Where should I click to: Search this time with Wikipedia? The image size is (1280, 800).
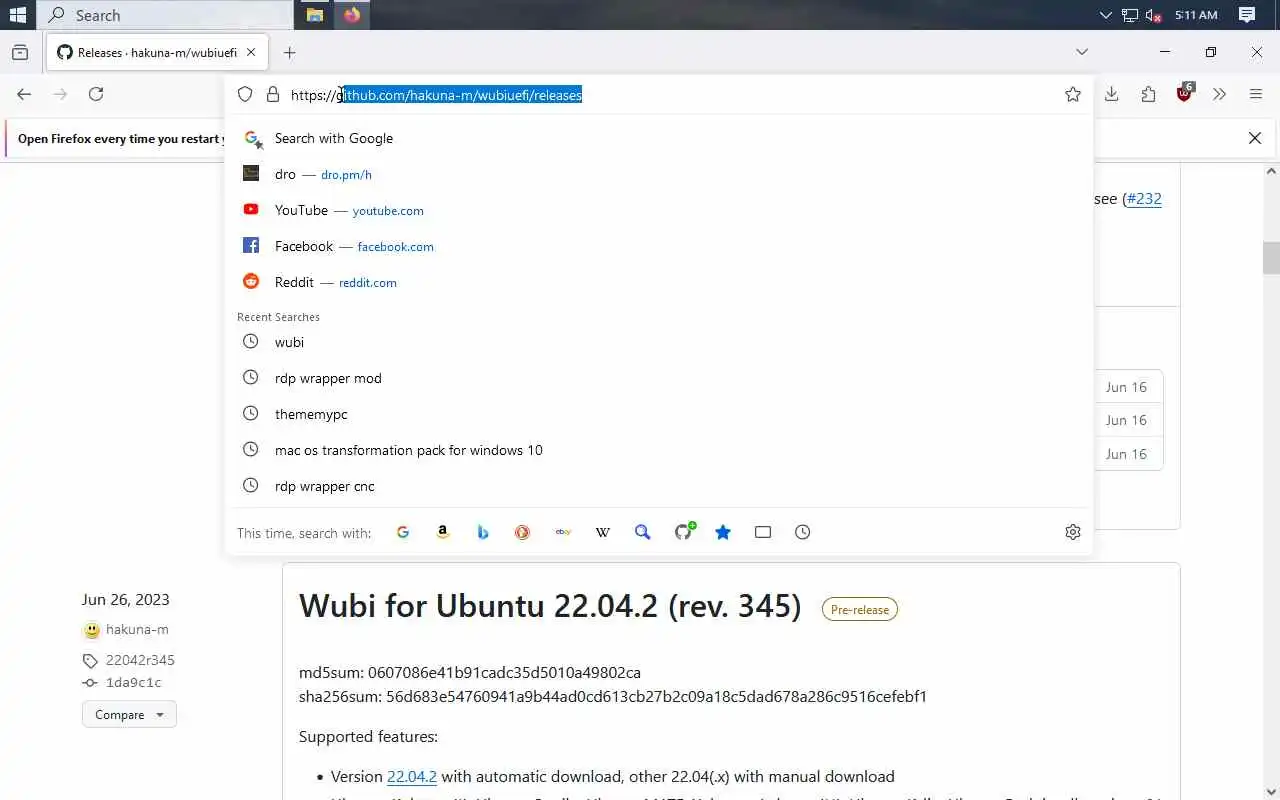pos(603,532)
